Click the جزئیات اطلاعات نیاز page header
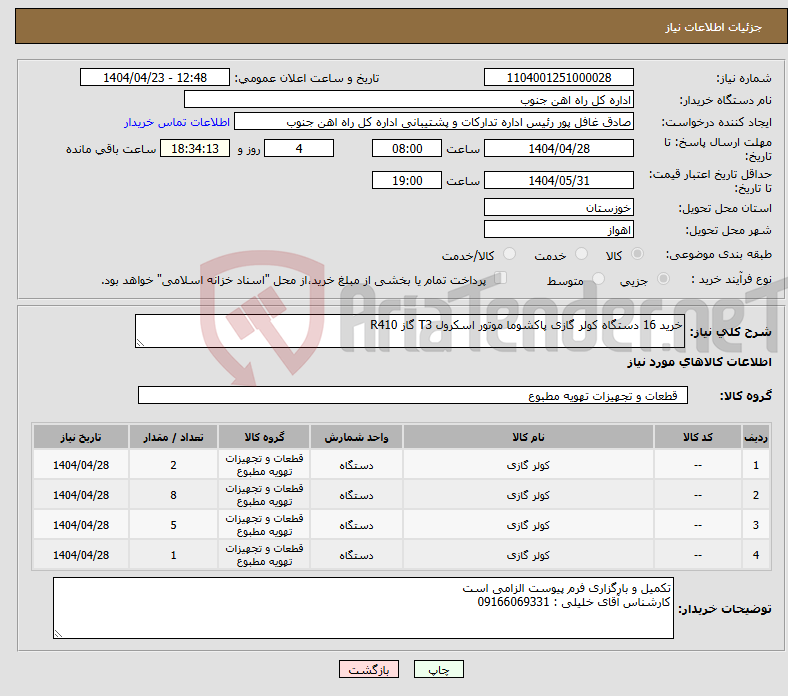This screenshot has height=696, width=788. pos(713,27)
